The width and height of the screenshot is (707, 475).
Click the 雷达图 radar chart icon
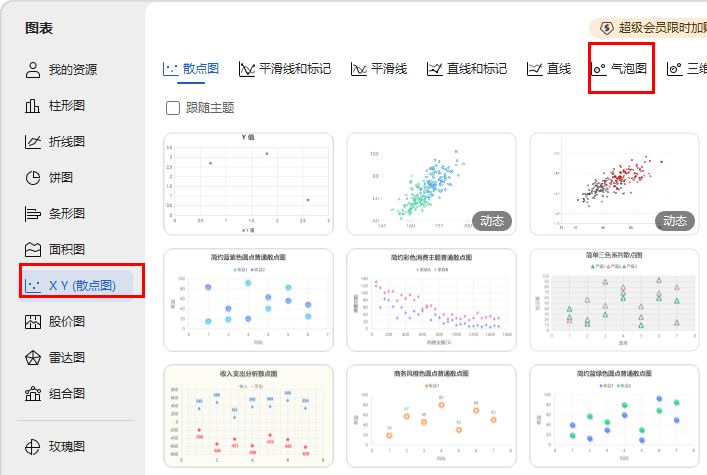click(33, 358)
